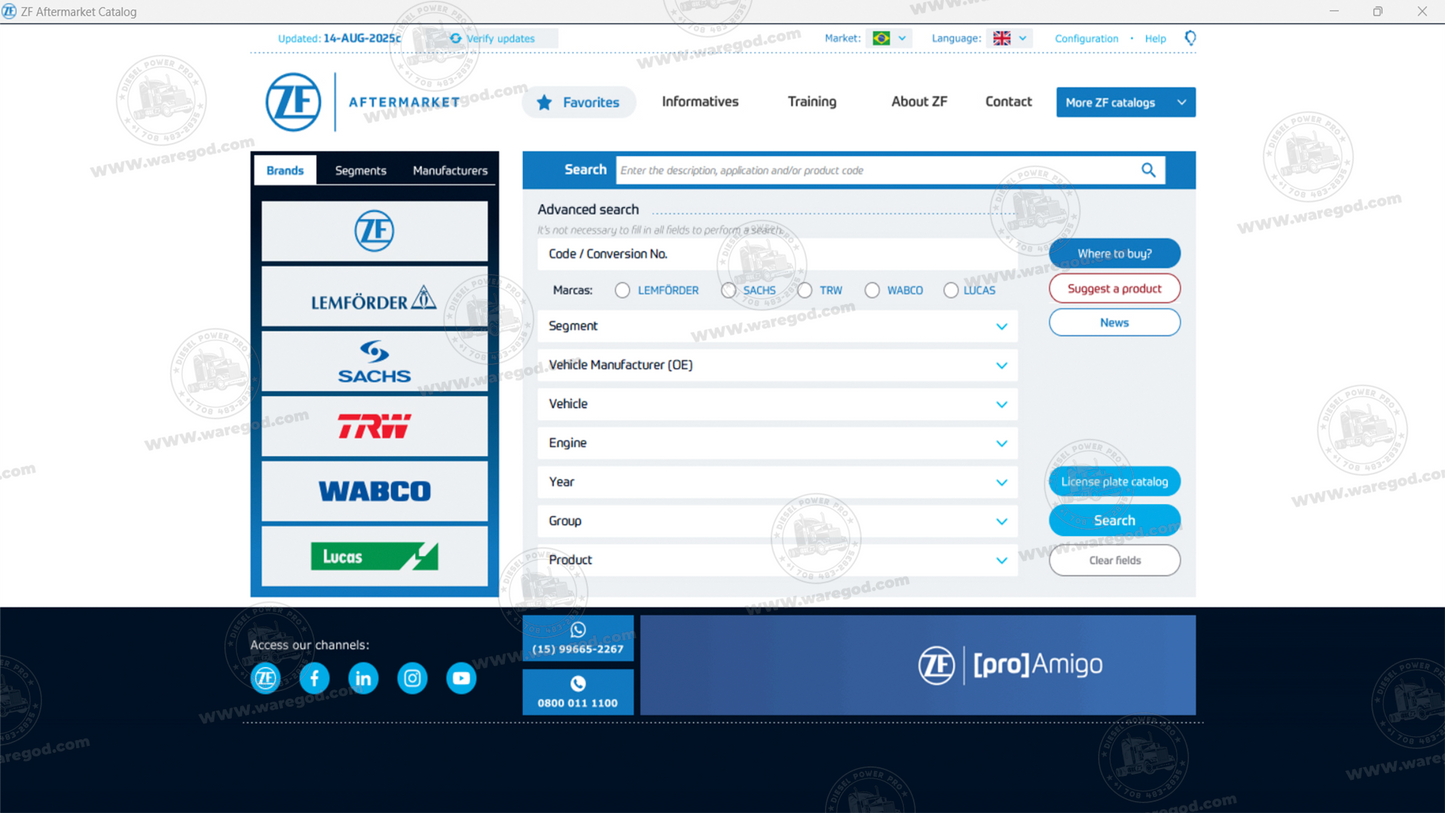The image size is (1445, 813).
Task: Minimize the ZF Aftermarket Catalog window
Action: (x=1334, y=11)
